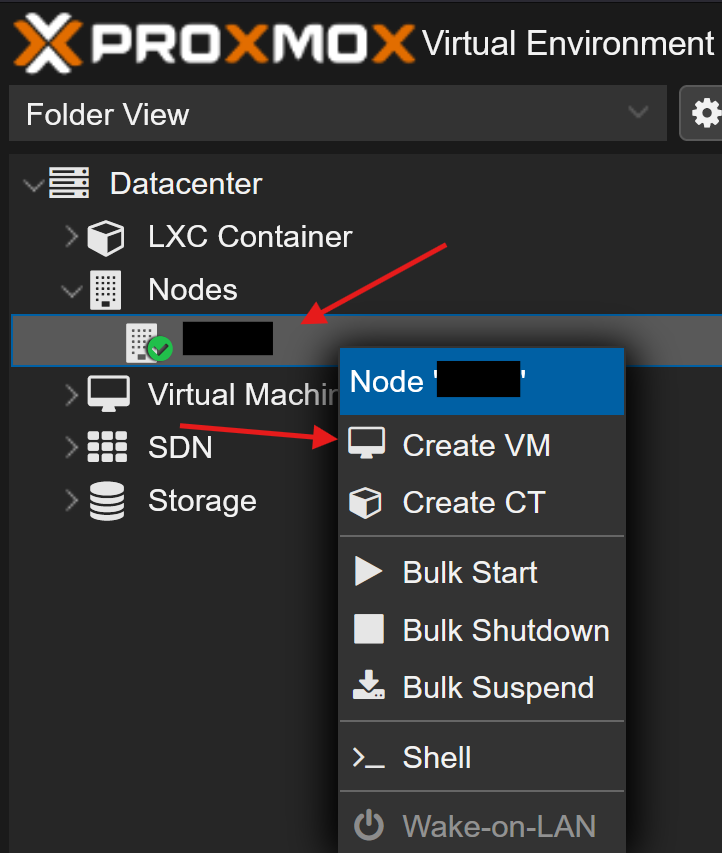The width and height of the screenshot is (722, 853).
Task: Click the Storage database icon
Action: 107,501
